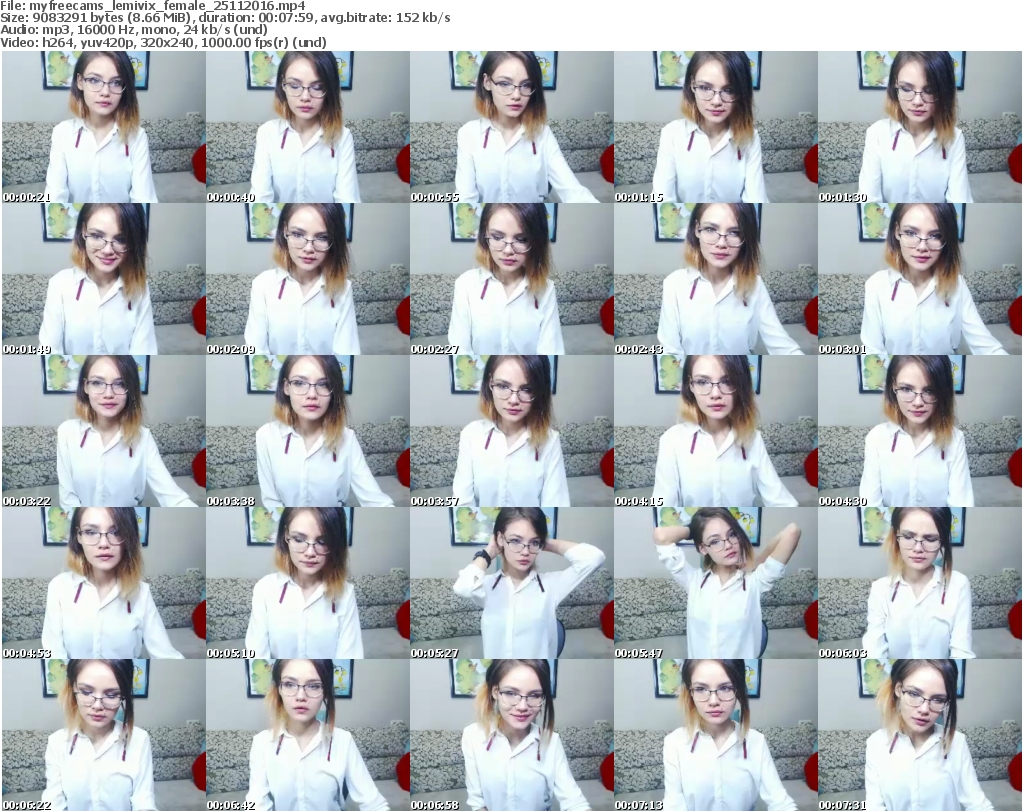Select the frame at 00:02:43
This screenshot has height=811, width=1024.
(716, 279)
